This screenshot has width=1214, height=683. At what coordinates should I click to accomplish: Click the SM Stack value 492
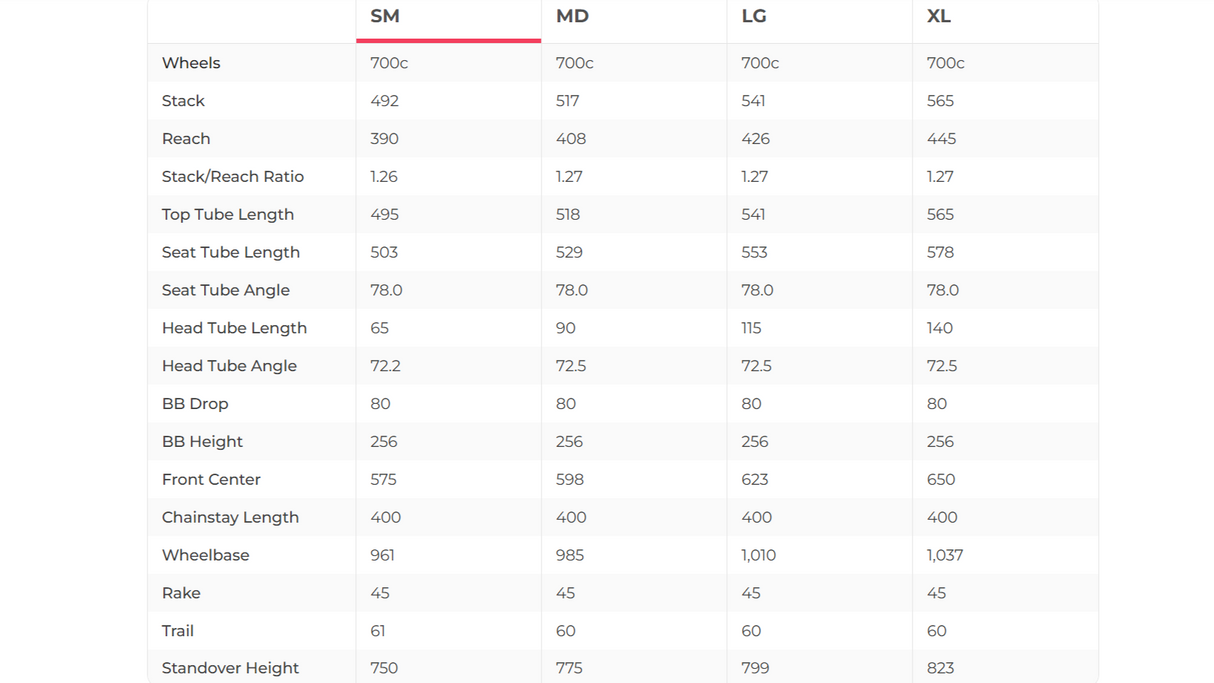[x=384, y=101]
